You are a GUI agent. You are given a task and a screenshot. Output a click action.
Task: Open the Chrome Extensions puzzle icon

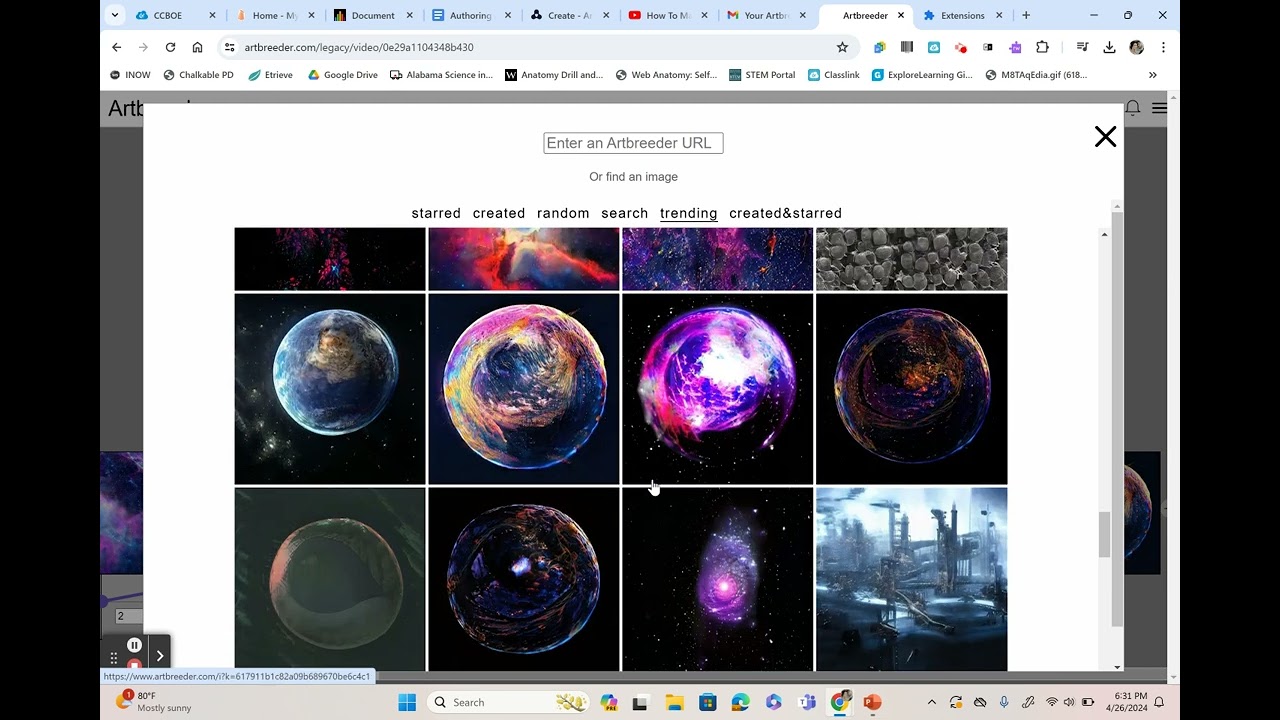point(1042,47)
